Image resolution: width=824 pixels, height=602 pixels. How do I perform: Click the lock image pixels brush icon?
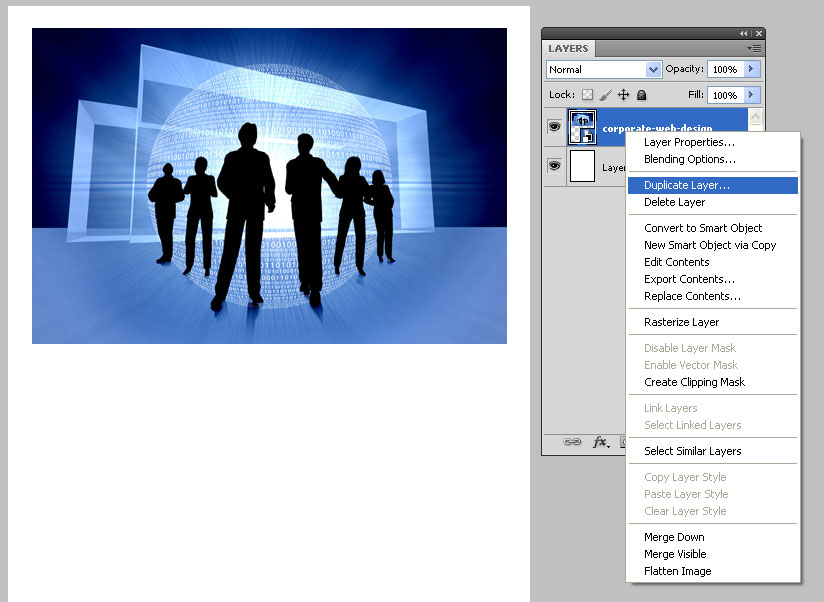click(x=605, y=95)
